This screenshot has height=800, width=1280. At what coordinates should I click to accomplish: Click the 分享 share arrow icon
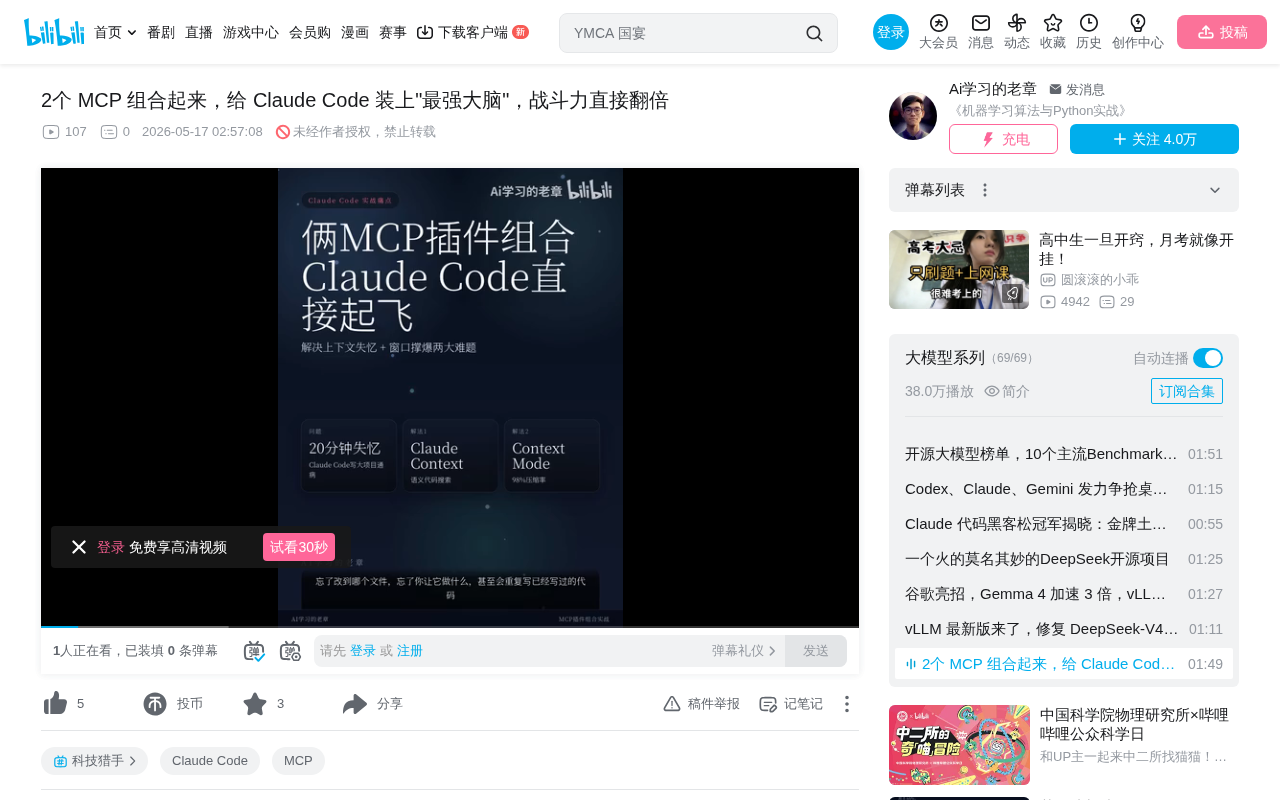[x=355, y=704]
